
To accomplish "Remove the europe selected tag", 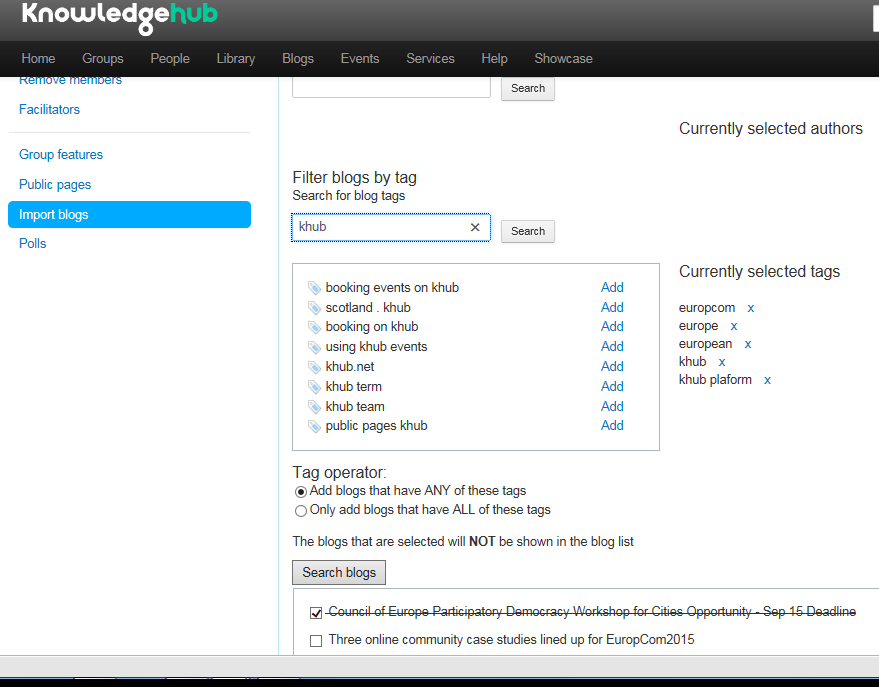I will 734,326.
